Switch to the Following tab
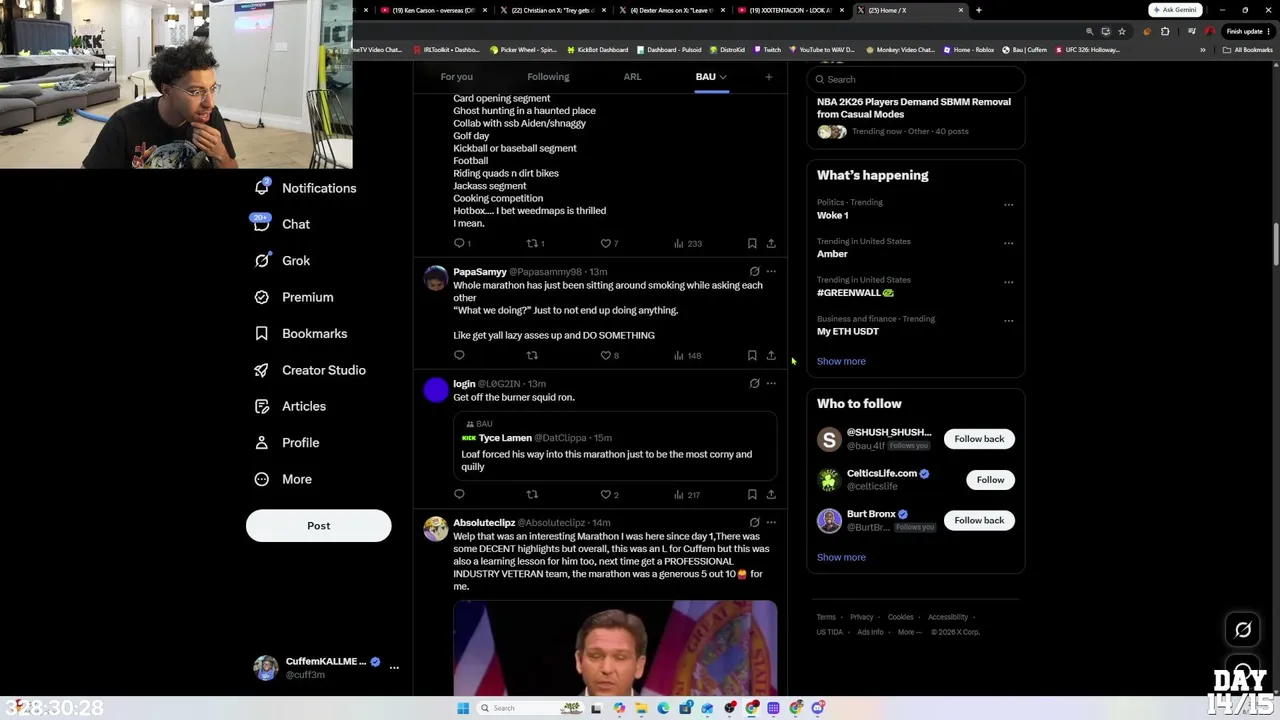 pyautogui.click(x=548, y=77)
